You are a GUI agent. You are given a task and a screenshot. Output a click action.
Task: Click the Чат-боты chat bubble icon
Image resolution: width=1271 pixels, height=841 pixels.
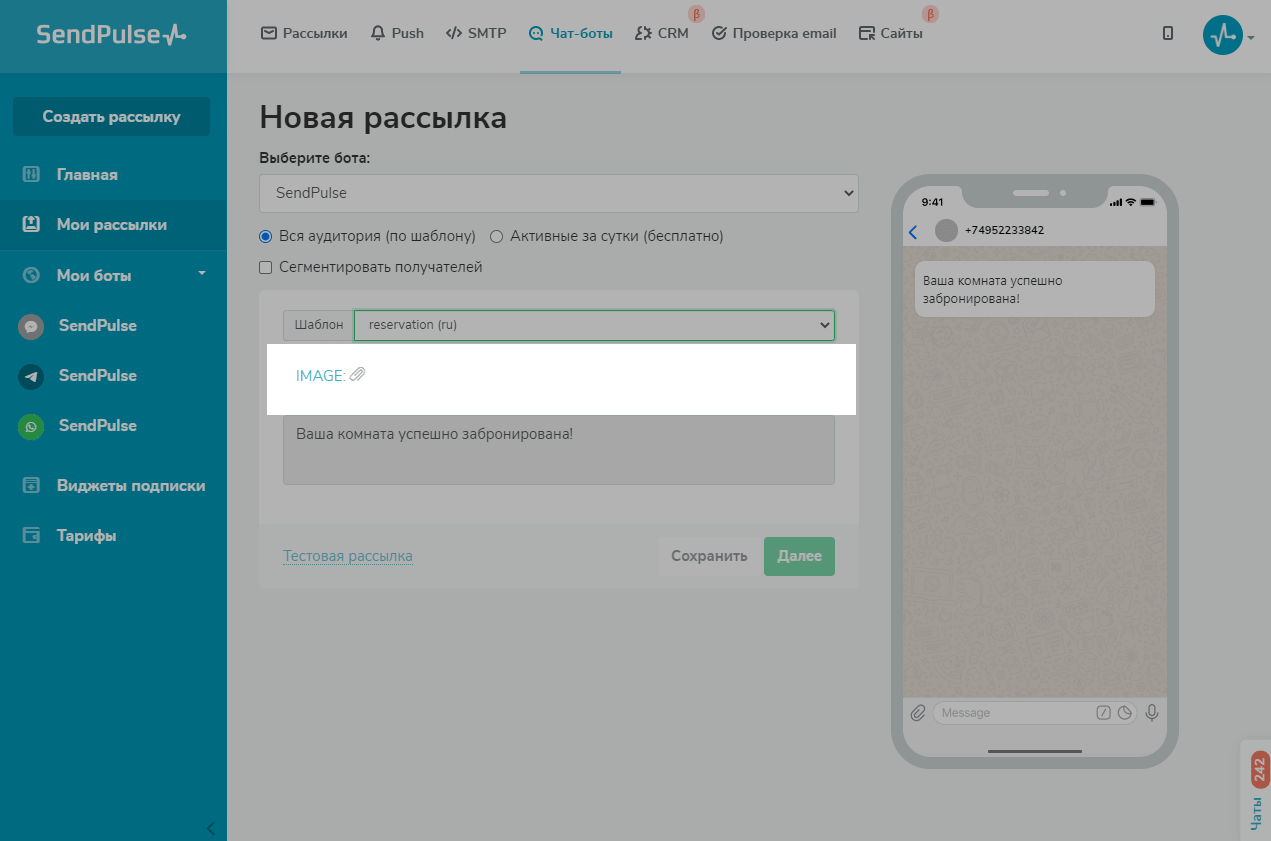tap(536, 33)
